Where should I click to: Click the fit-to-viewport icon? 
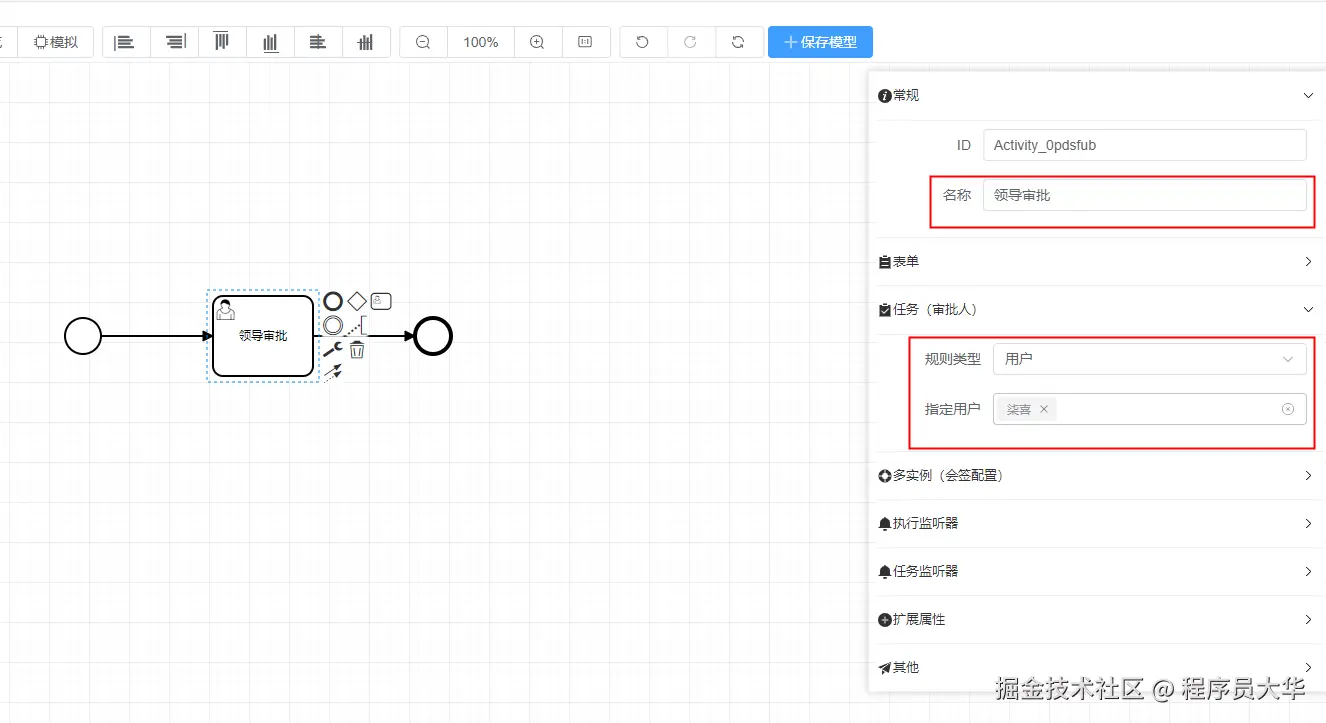(x=586, y=42)
